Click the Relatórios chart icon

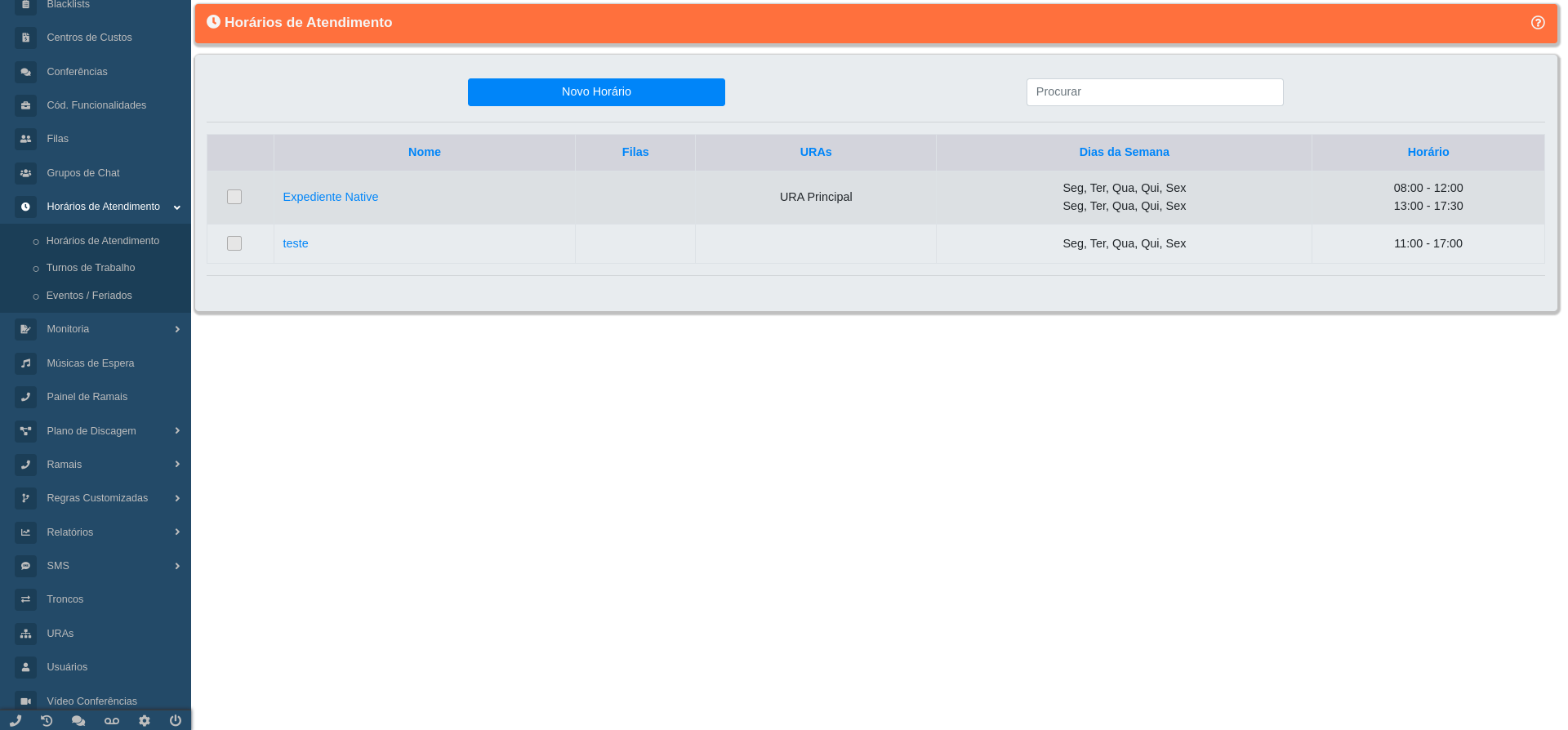tap(25, 532)
